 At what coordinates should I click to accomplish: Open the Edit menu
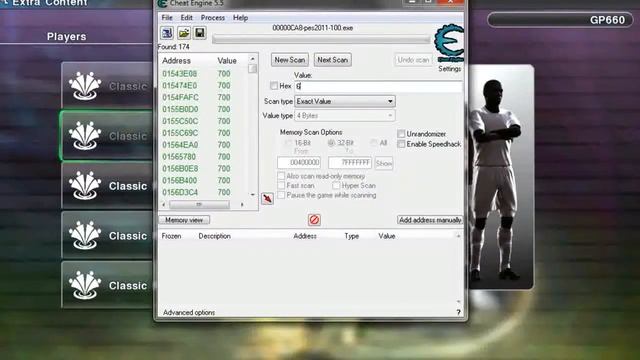pyautogui.click(x=187, y=18)
